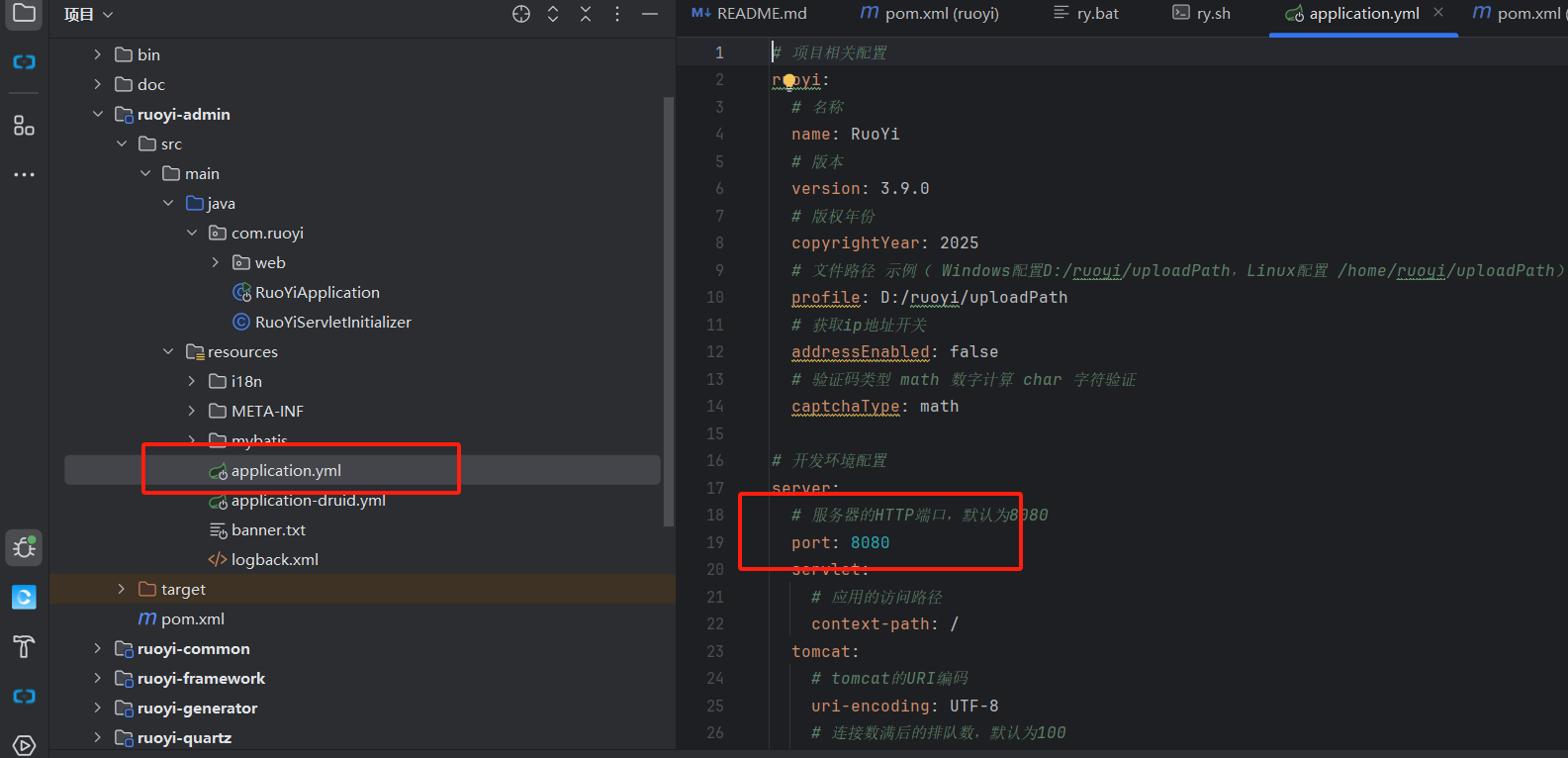Collapse the java source folder
The height and width of the screenshot is (758, 1568).
pyautogui.click(x=168, y=203)
